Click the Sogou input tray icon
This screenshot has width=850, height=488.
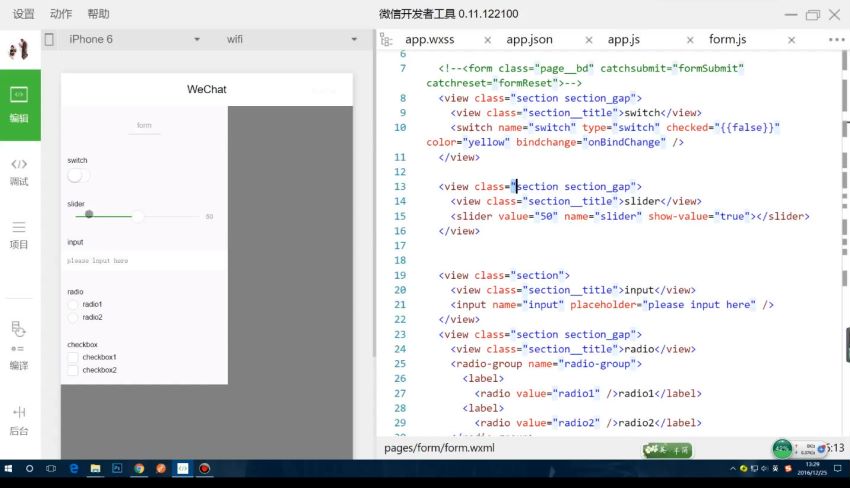pos(788,468)
